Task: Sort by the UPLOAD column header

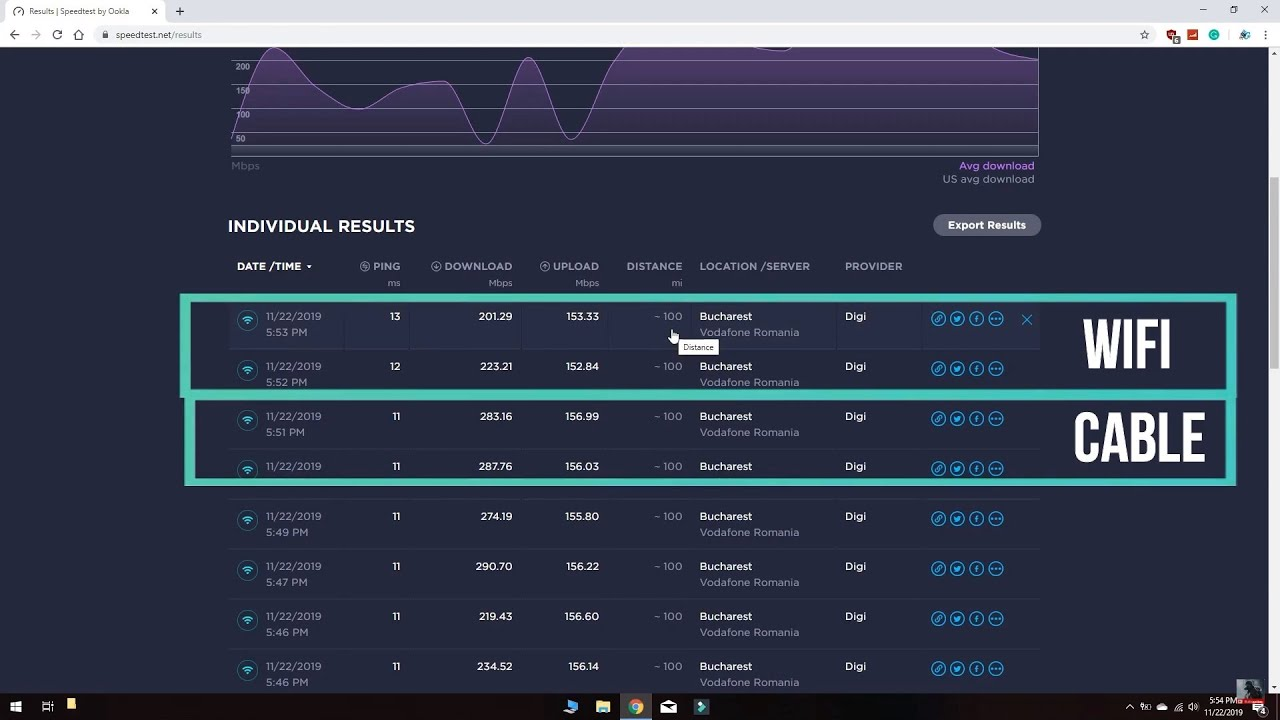Action: pyautogui.click(x=569, y=266)
